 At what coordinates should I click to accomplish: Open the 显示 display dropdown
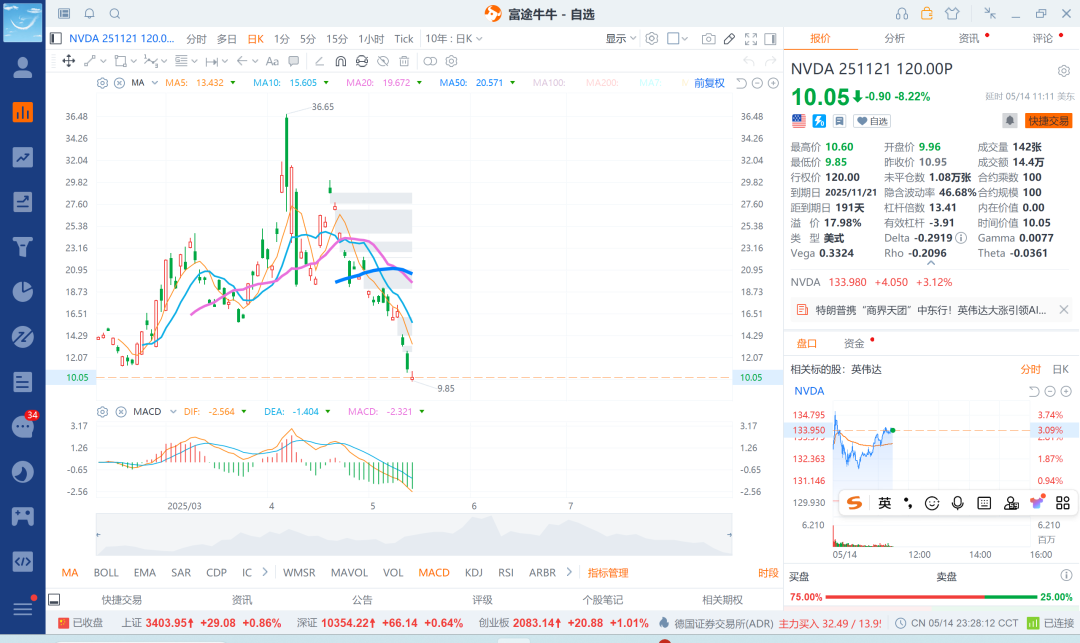click(x=621, y=39)
